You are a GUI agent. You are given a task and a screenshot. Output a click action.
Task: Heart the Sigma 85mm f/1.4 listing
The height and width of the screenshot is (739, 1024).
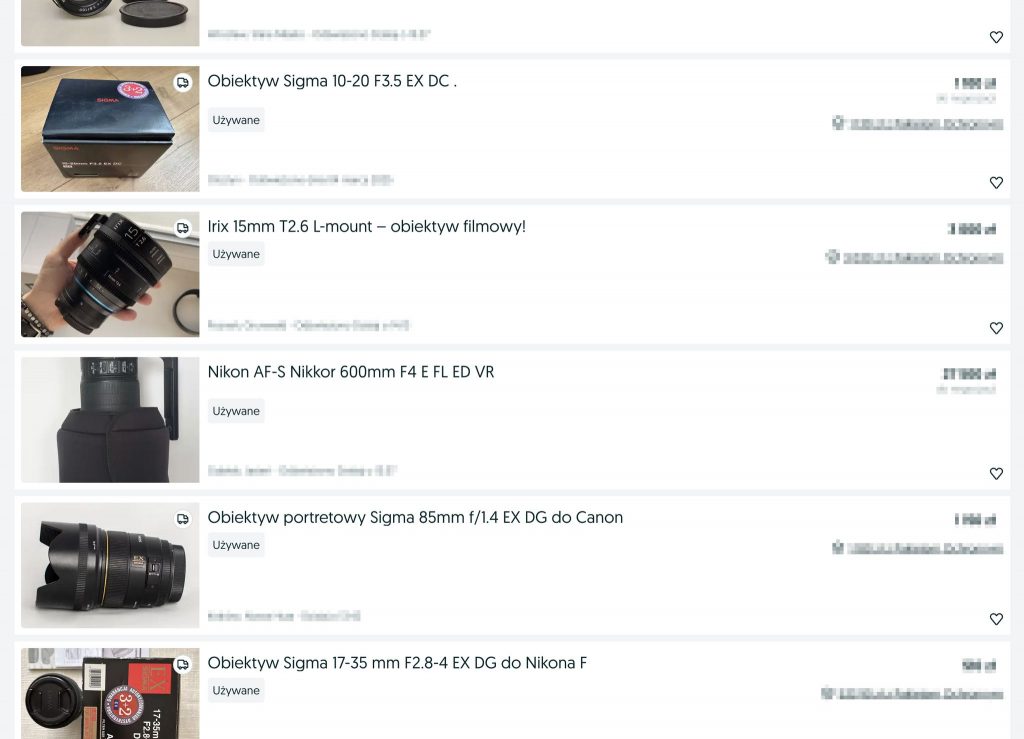[x=996, y=620]
